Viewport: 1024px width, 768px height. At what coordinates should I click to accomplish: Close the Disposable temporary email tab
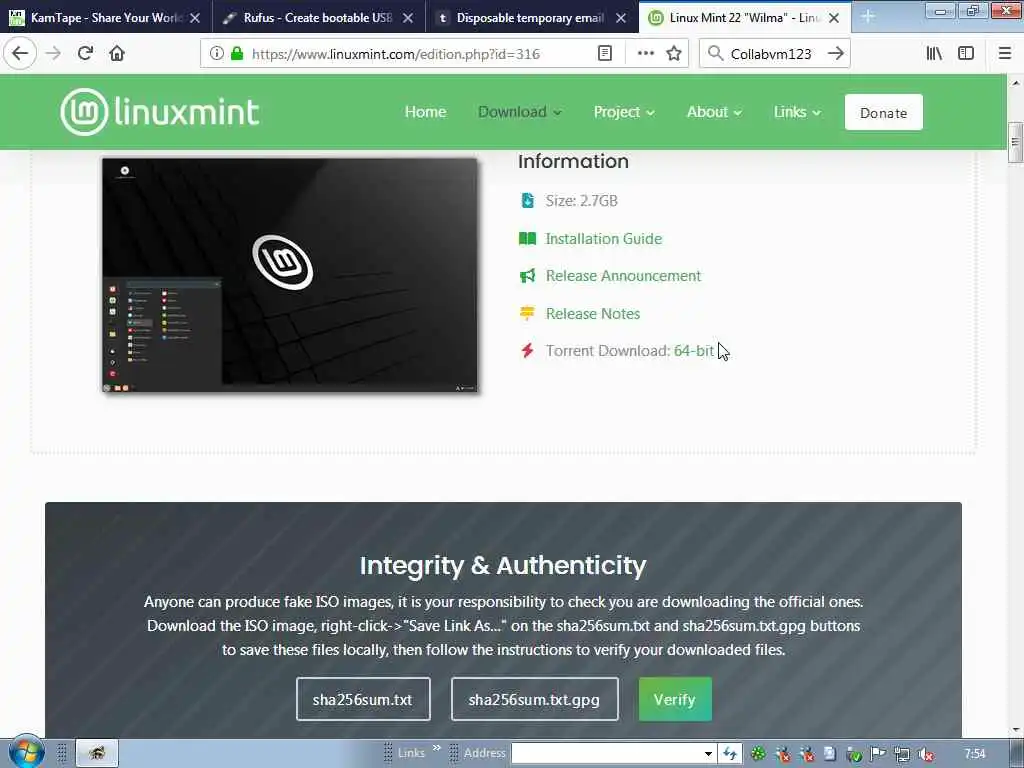[620, 18]
